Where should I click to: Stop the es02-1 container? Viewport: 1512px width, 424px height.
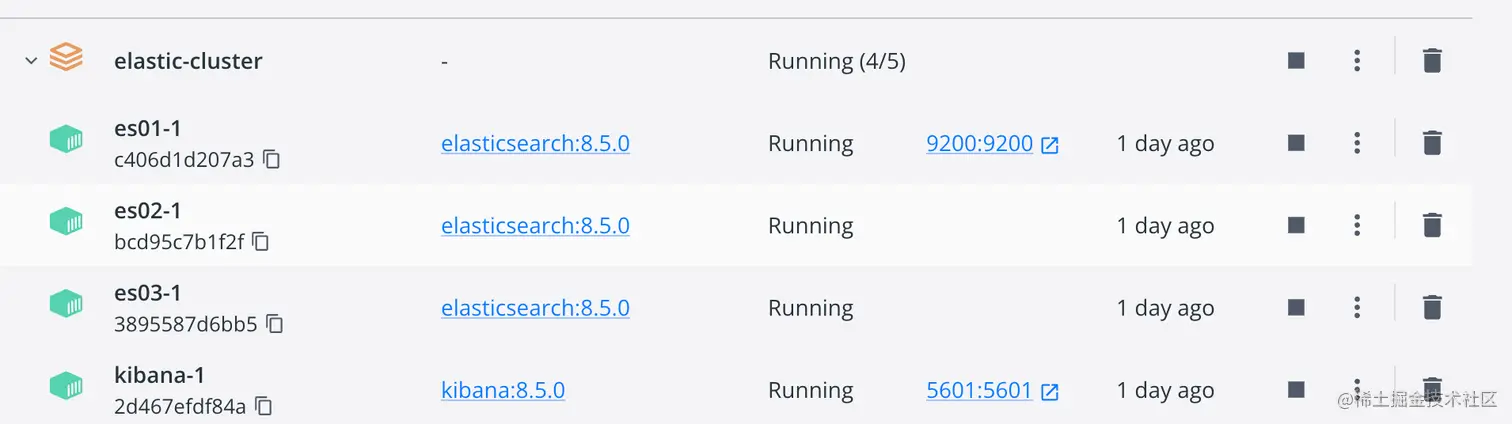tap(1296, 225)
